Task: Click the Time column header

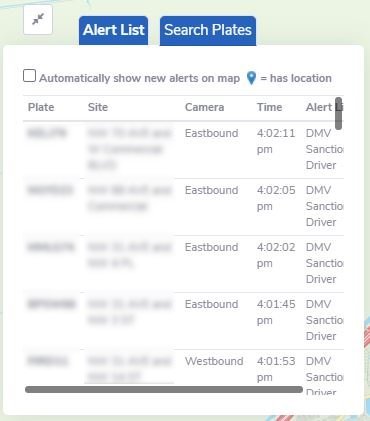Action: [269, 107]
